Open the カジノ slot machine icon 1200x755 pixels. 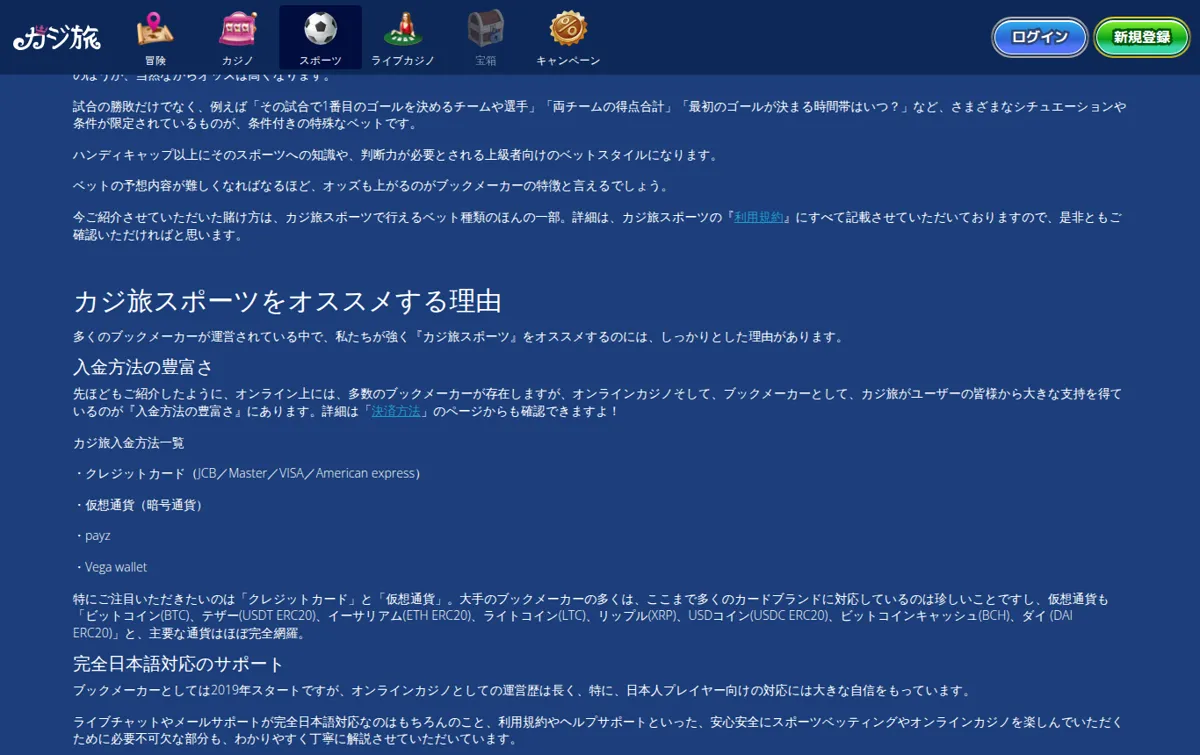tap(238, 30)
